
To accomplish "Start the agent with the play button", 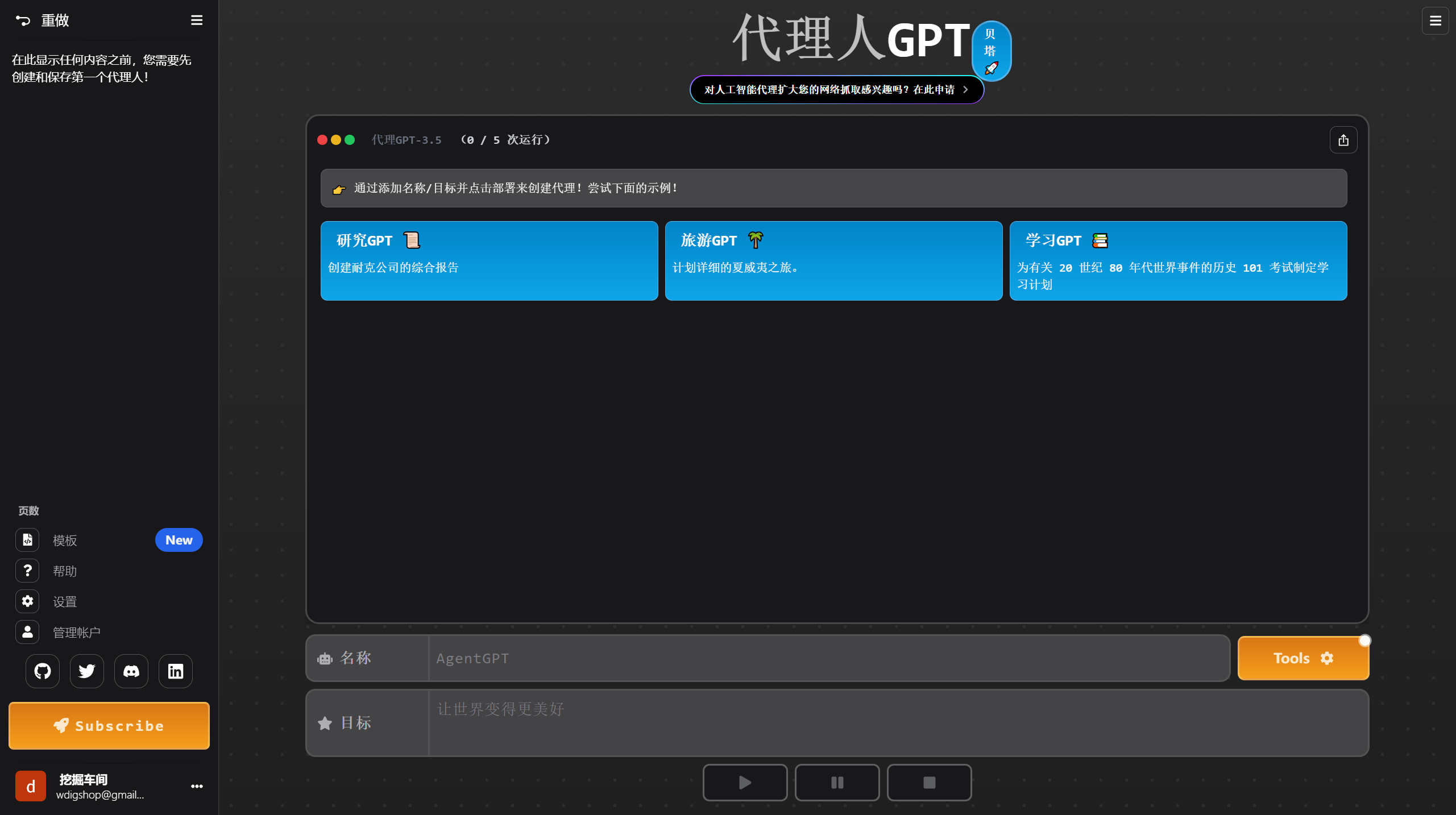I will click(745, 782).
